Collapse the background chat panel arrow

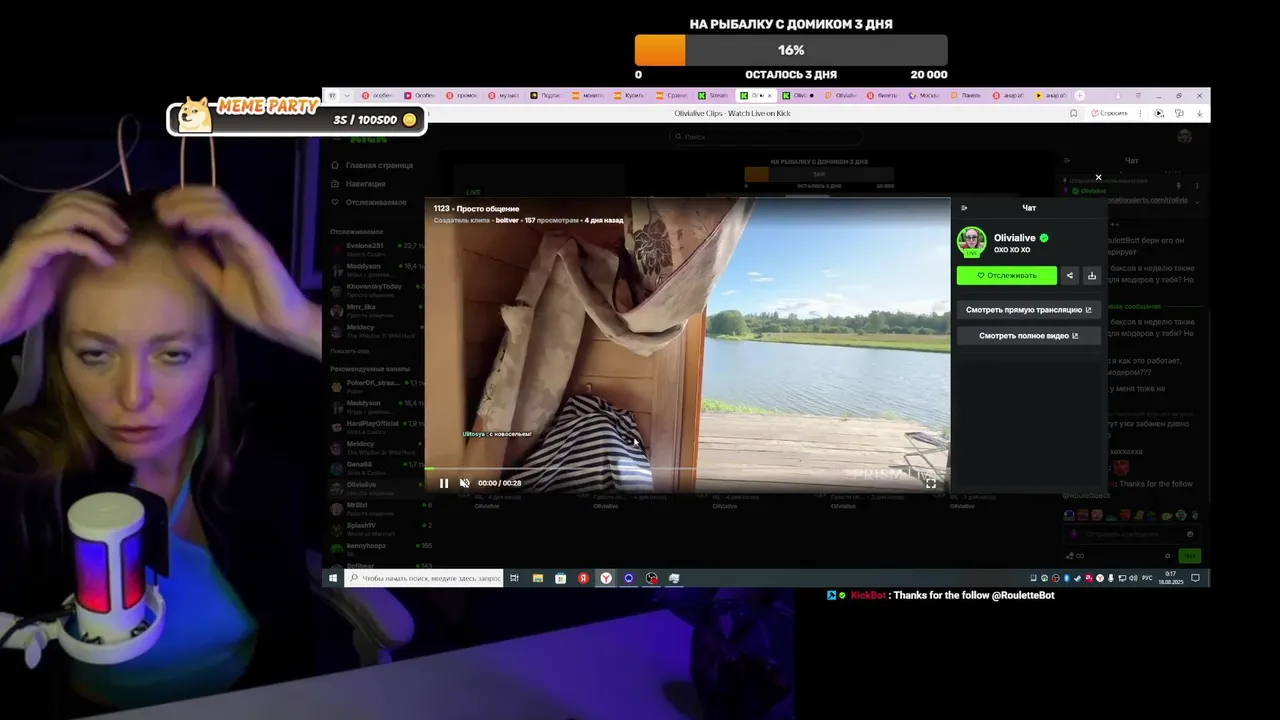pos(1067,160)
